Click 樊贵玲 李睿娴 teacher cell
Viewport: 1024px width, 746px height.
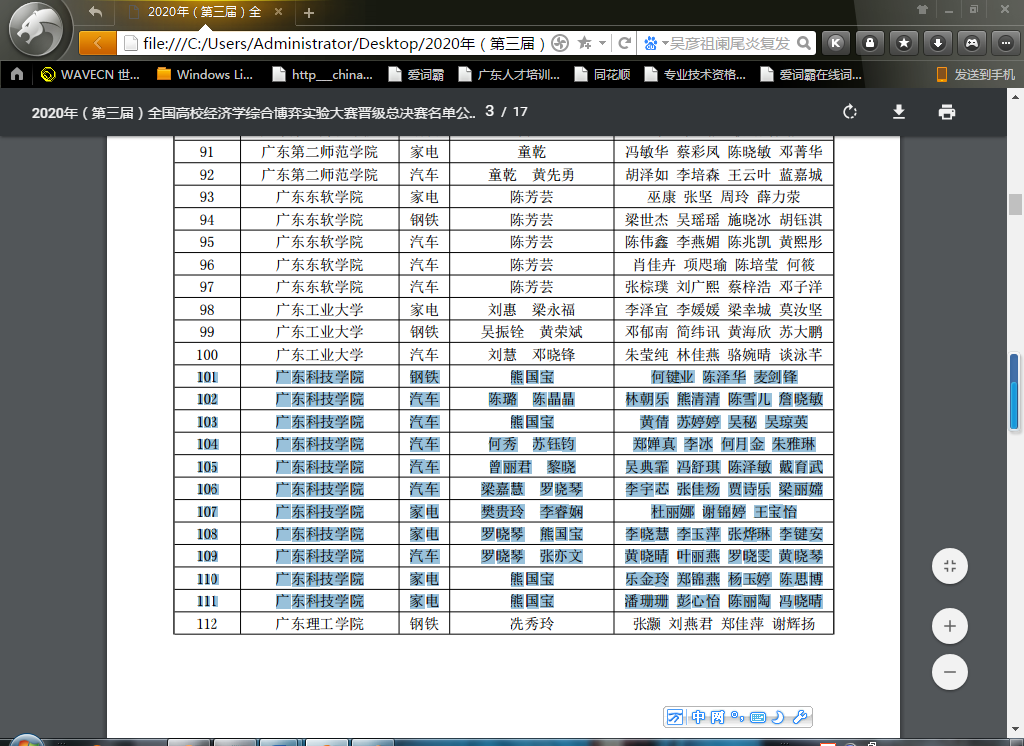(x=532, y=511)
